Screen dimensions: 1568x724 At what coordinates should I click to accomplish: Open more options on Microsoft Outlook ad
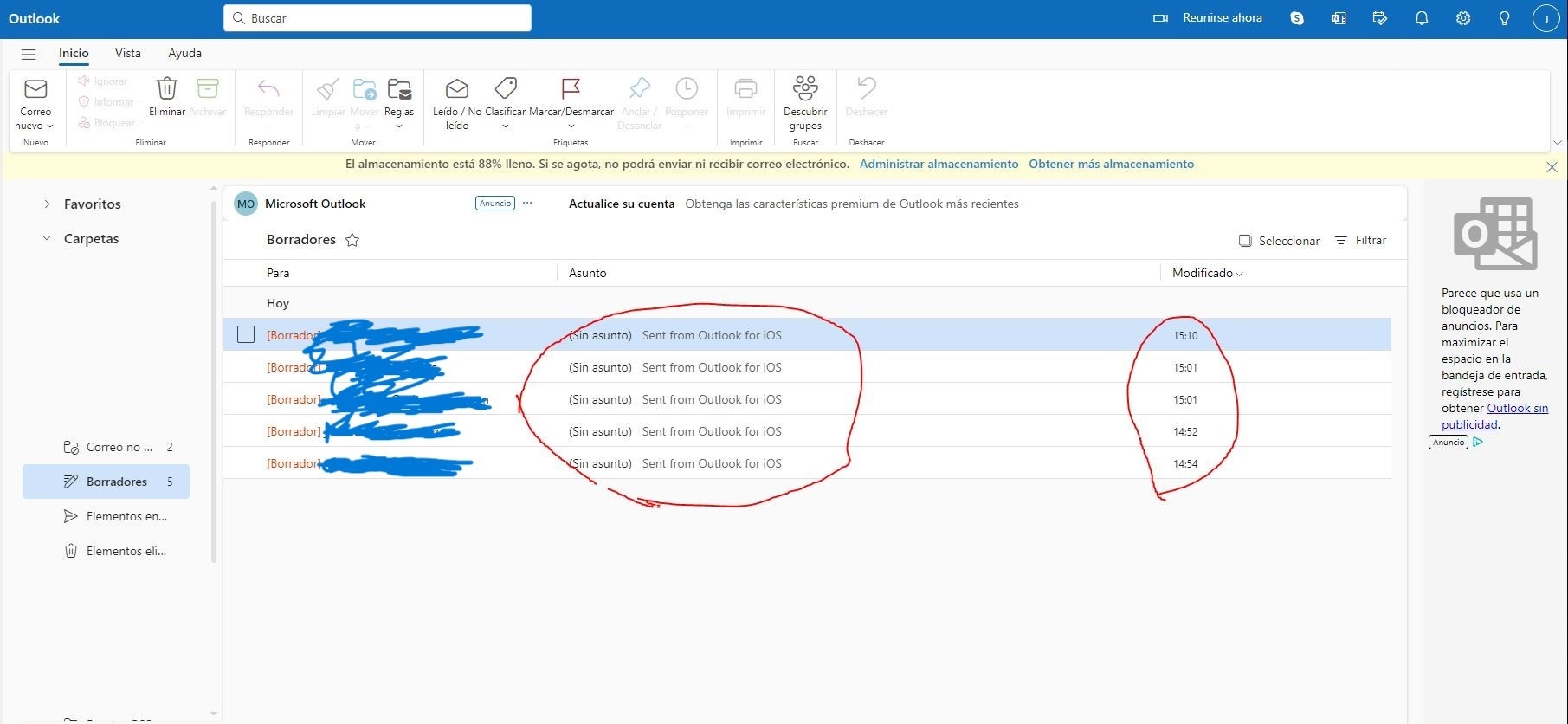[x=527, y=204]
